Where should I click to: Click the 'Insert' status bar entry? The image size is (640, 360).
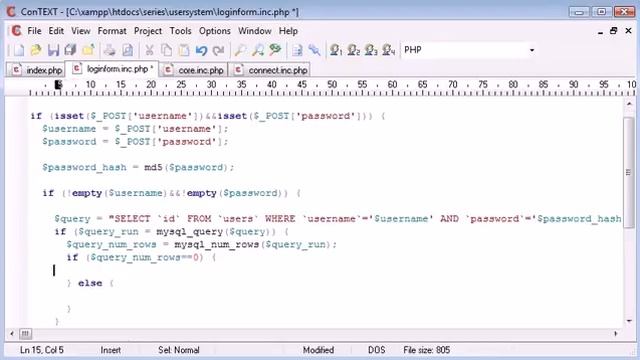tap(111, 350)
